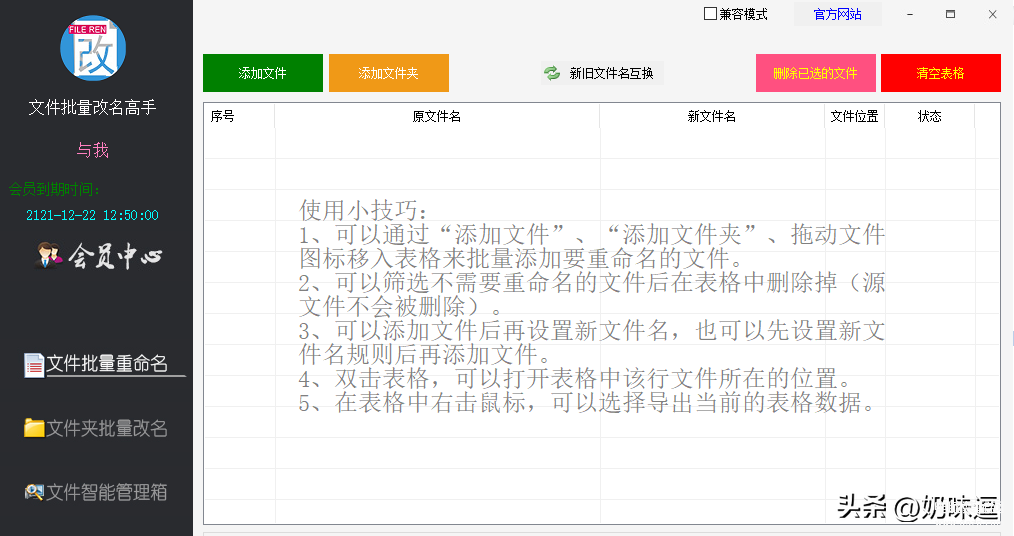
Task: Click the green 添加文件 button
Action: point(263,73)
